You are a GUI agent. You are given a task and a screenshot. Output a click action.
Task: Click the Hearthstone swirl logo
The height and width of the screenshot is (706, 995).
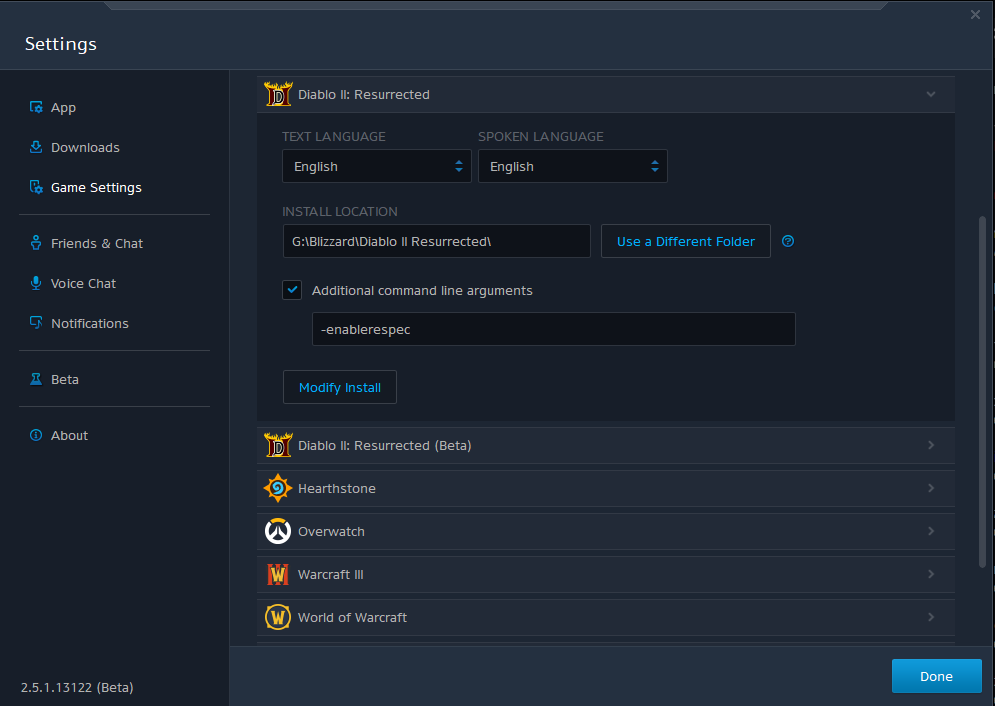coord(278,488)
